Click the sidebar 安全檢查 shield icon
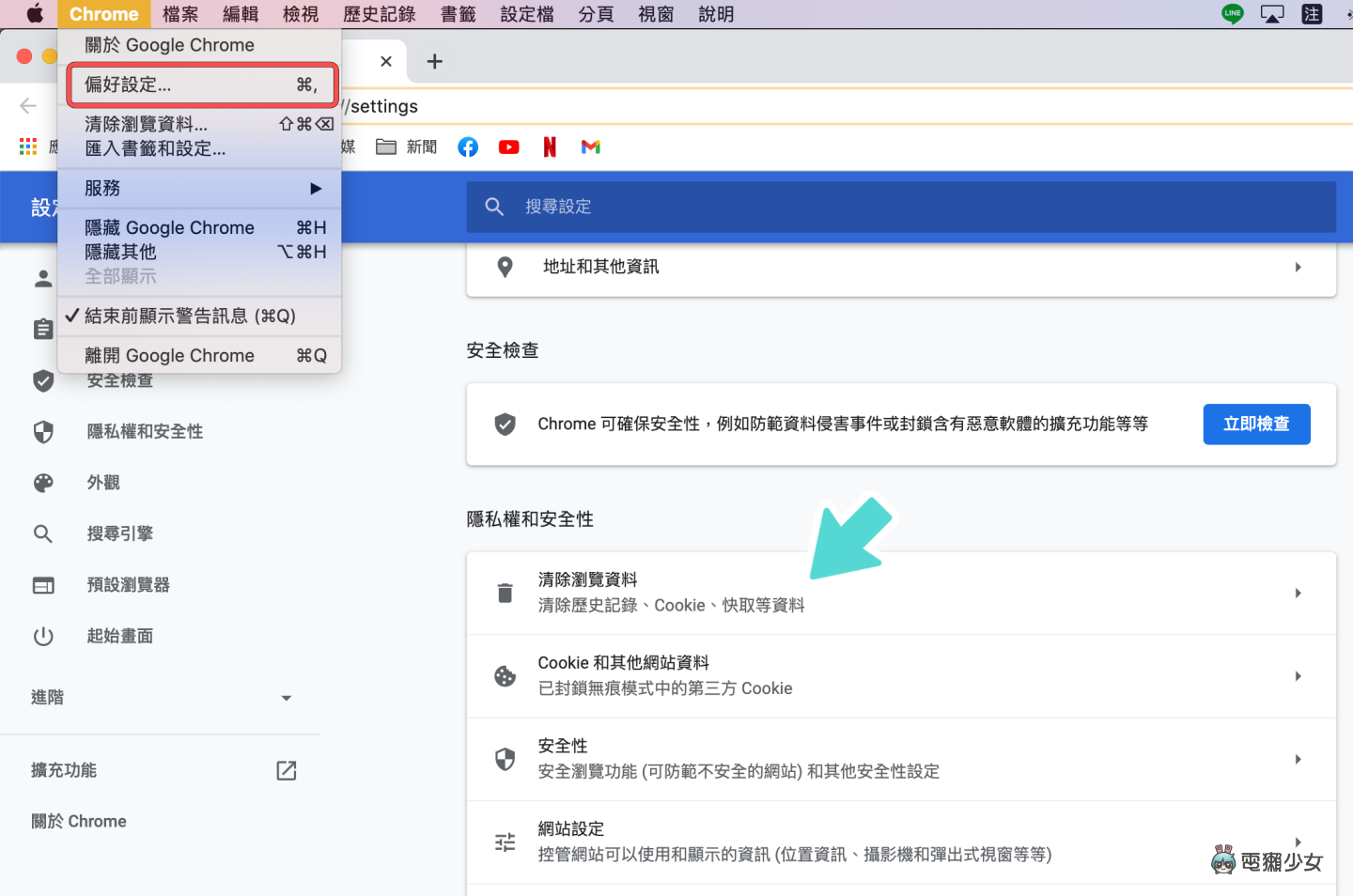 coord(43,380)
